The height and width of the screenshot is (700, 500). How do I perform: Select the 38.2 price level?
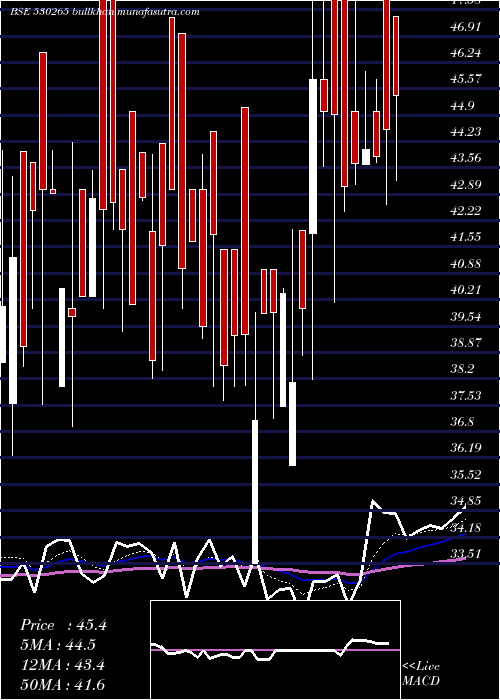[x=462, y=369]
